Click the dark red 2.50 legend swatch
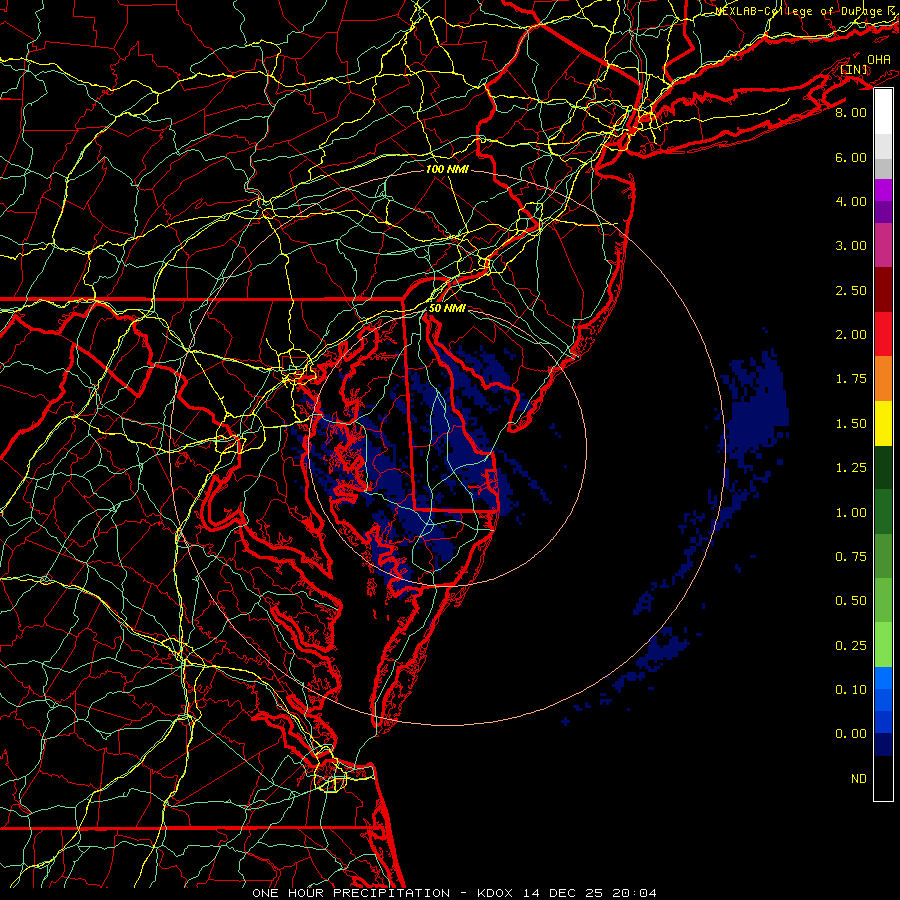 coord(883,290)
